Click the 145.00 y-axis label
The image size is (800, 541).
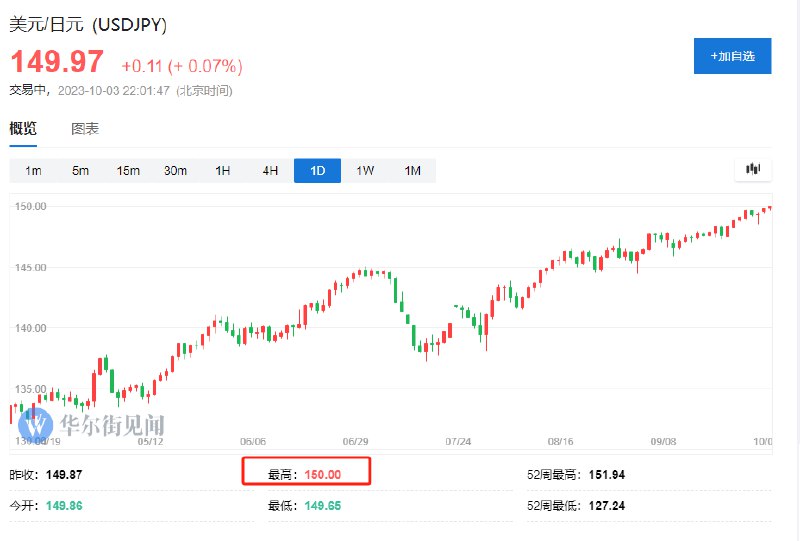(30, 267)
